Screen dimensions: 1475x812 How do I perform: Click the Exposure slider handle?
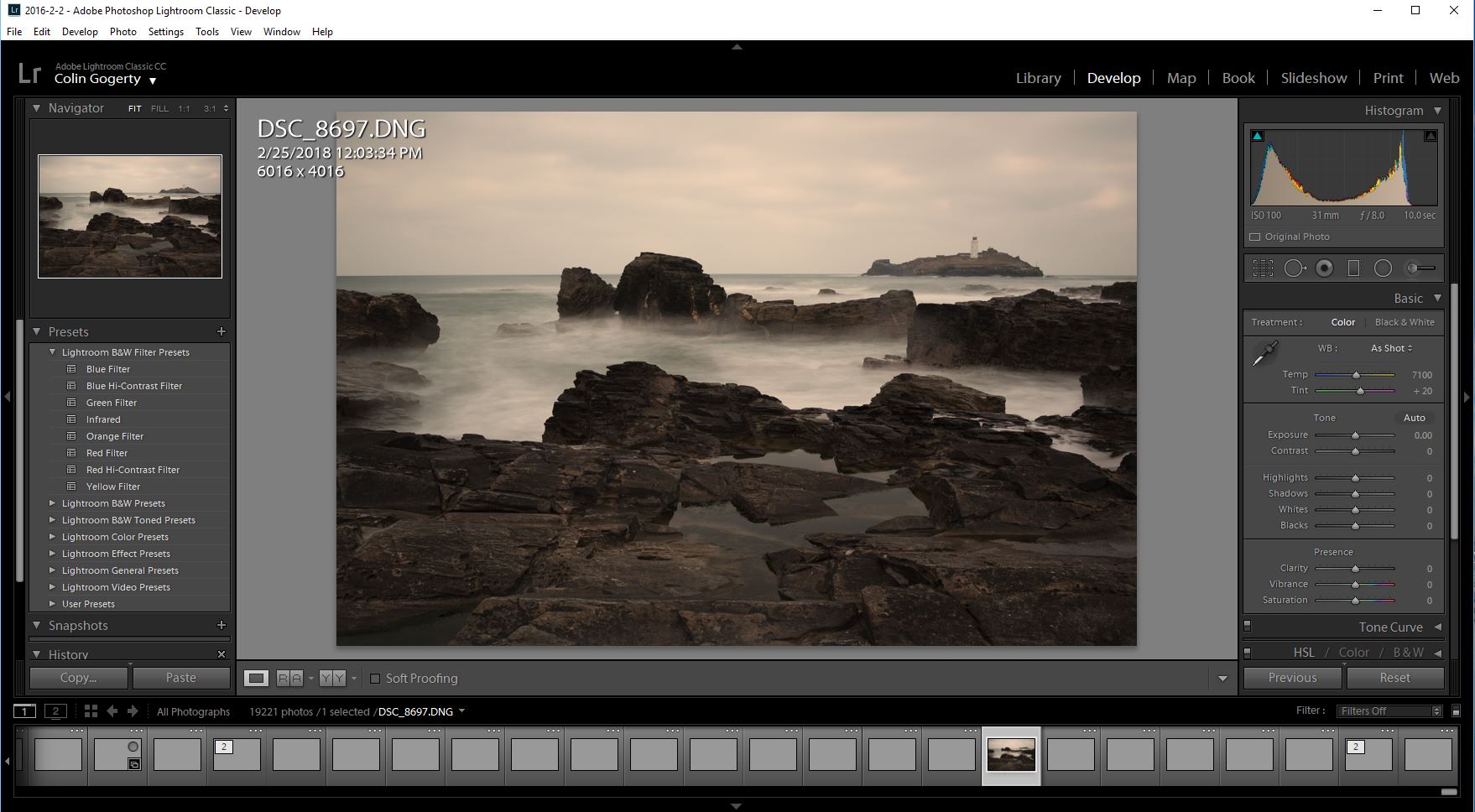pyautogui.click(x=1355, y=435)
